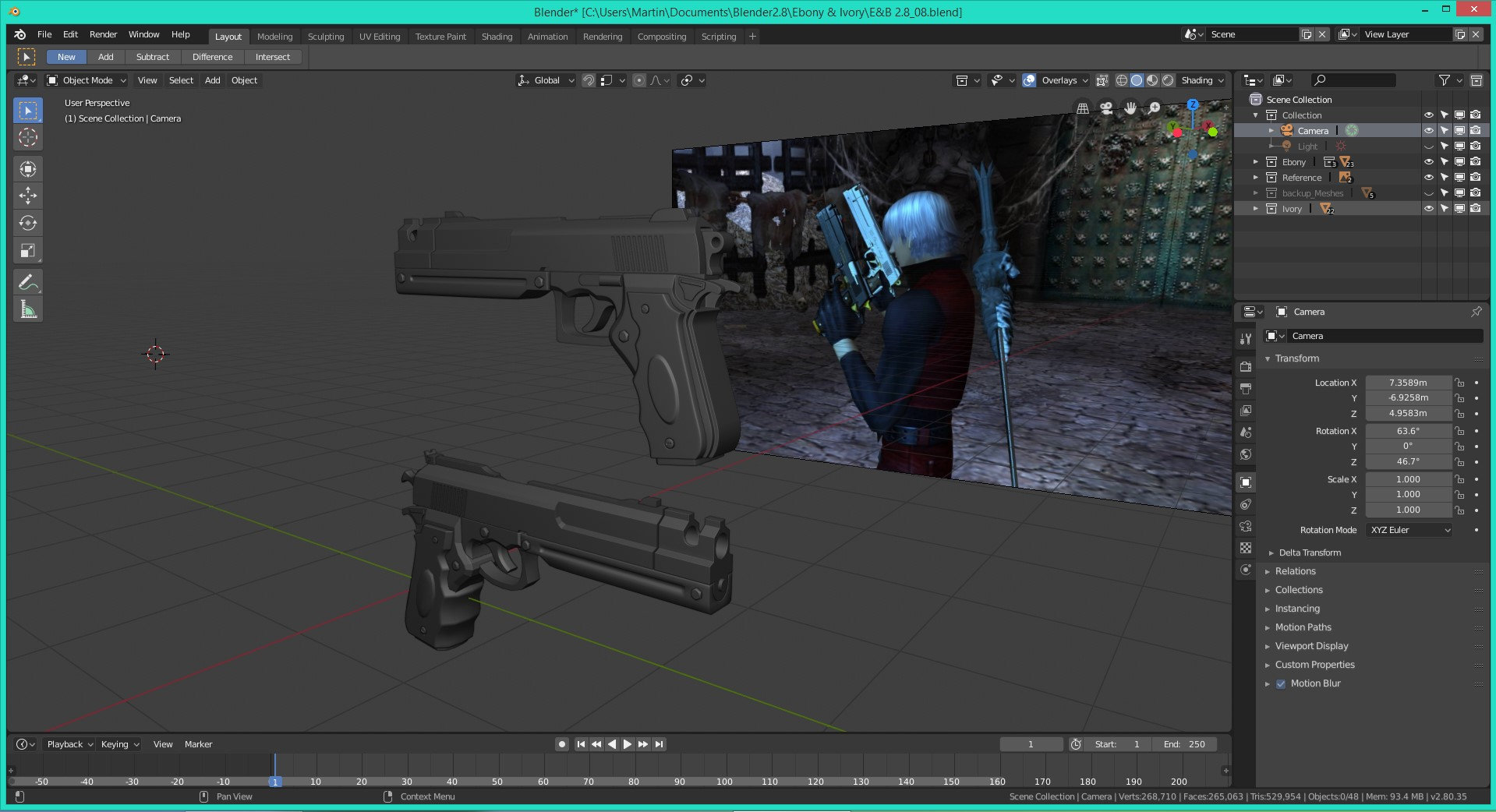
Task: Switch to rendered shading mode
Action: click(1168, 80)
